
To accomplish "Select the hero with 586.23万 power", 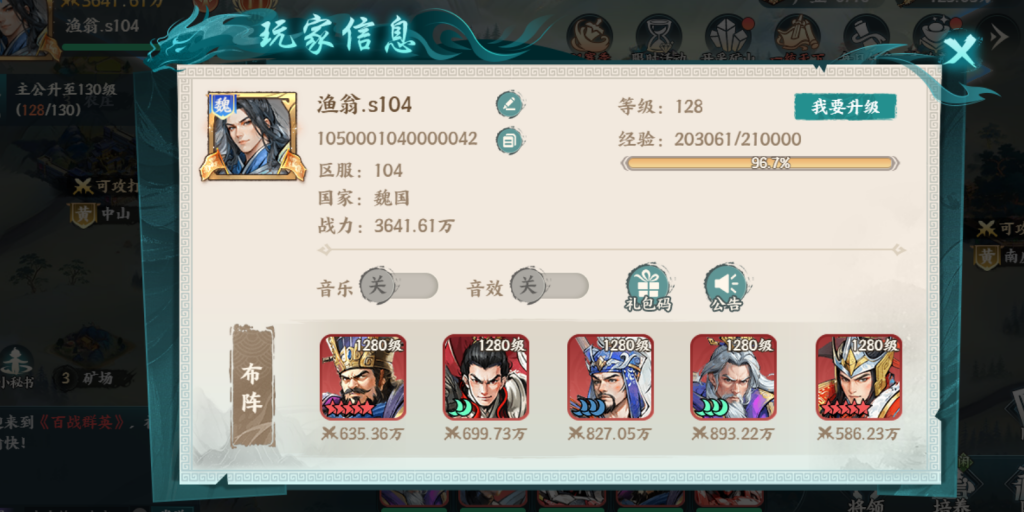I will pyautogui.click(x=859, y=377).
